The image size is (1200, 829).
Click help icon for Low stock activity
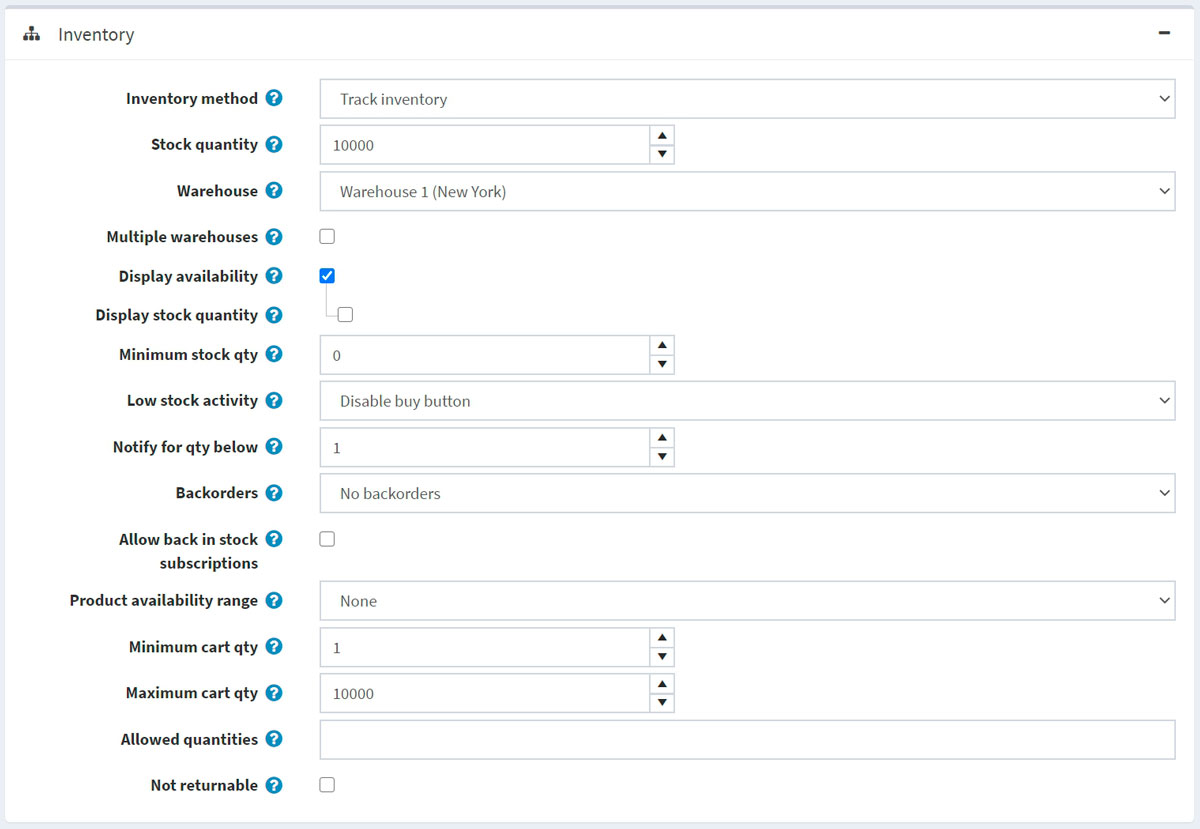(274, 401)
